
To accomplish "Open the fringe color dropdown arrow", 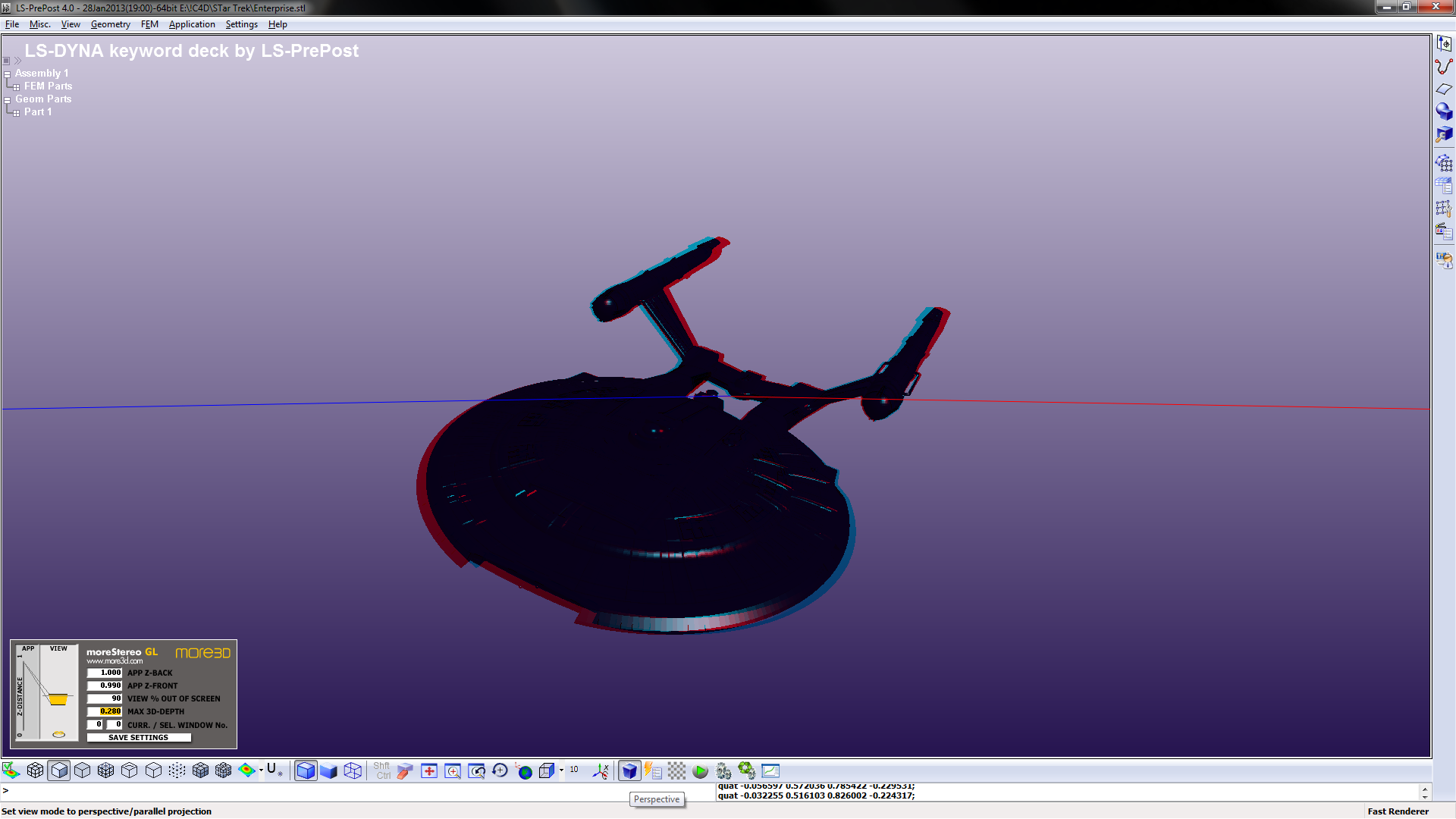I will click(261, 770).
